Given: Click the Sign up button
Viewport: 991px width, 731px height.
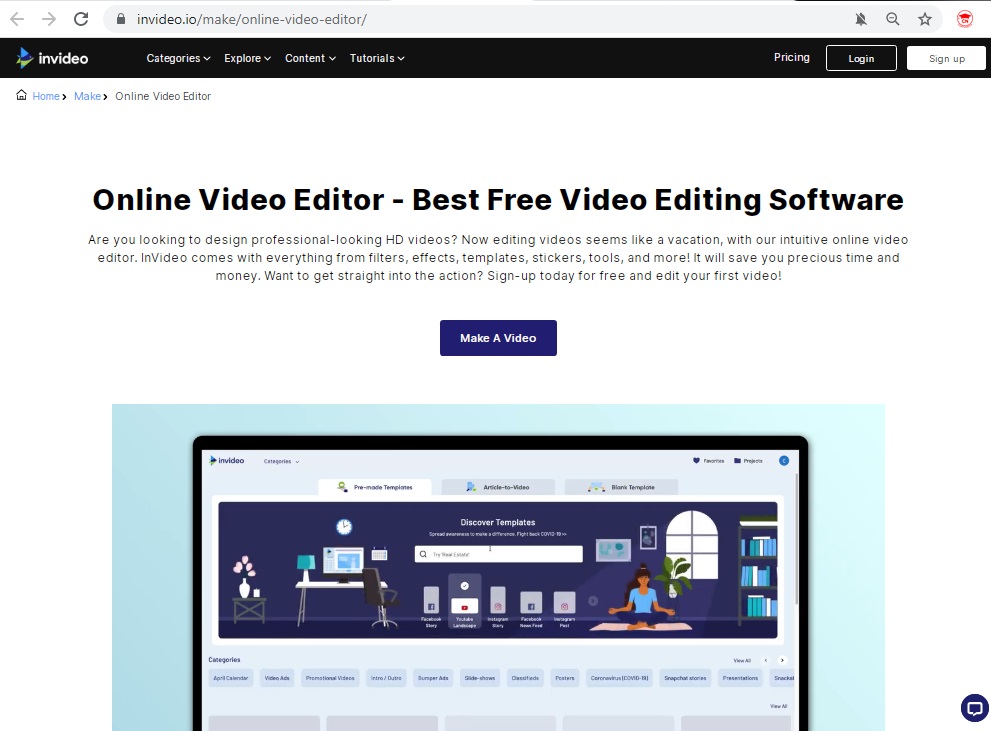Looking at the screenshot, I should point(945,58).
